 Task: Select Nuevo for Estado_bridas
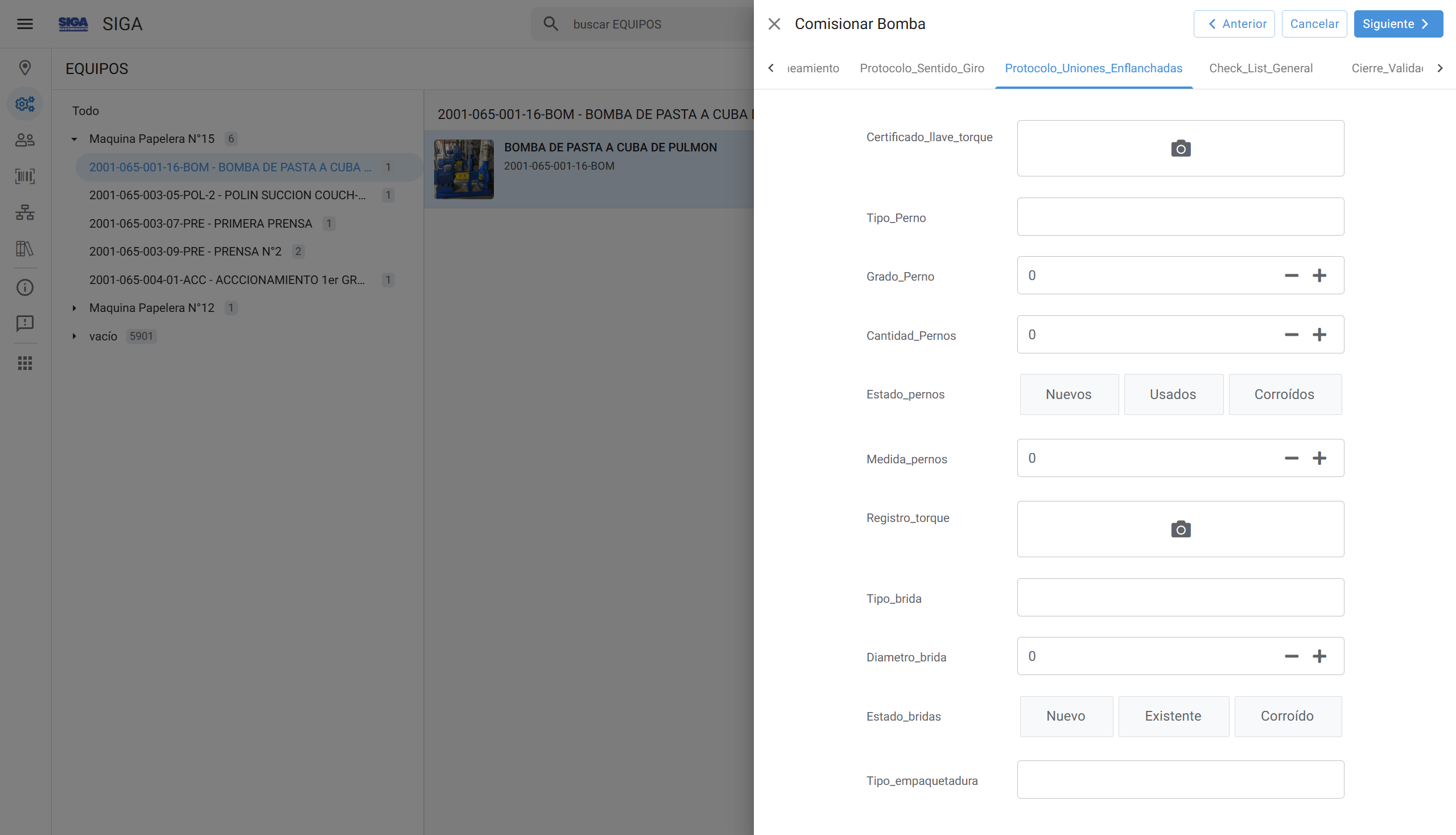(x=1066, y=716)
